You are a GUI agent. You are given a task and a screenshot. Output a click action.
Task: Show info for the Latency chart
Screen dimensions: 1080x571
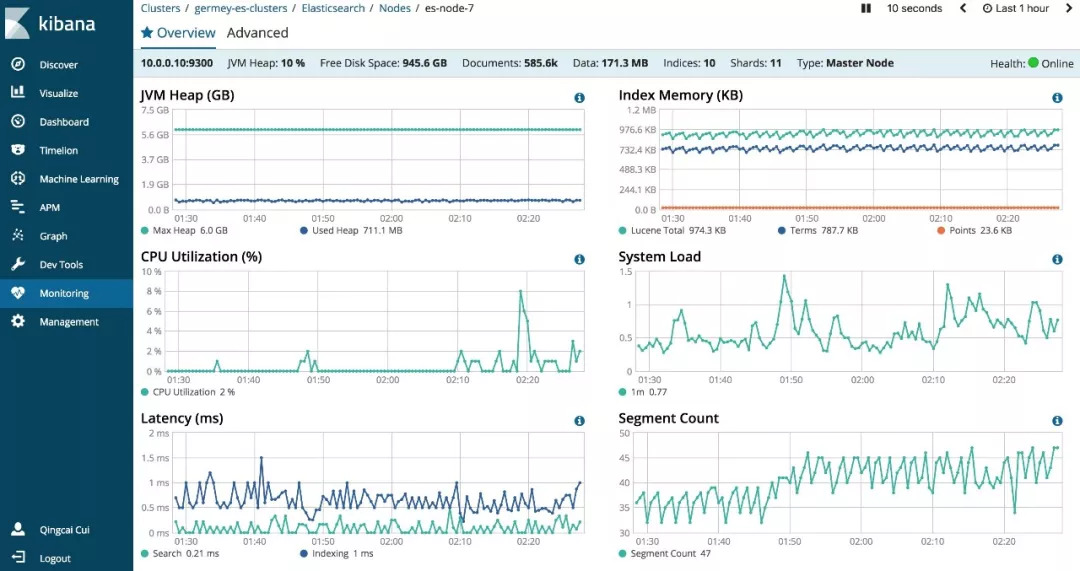(x=579, y=421)
